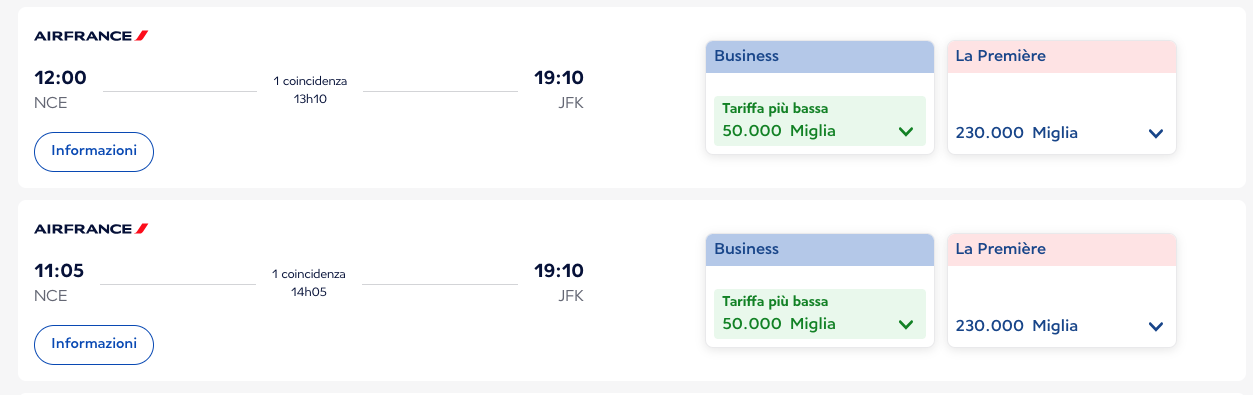The width and height of the screenshot is (1253, 395).
Task: Select Business header on 12:00 flight
Action: coord(820,56)
